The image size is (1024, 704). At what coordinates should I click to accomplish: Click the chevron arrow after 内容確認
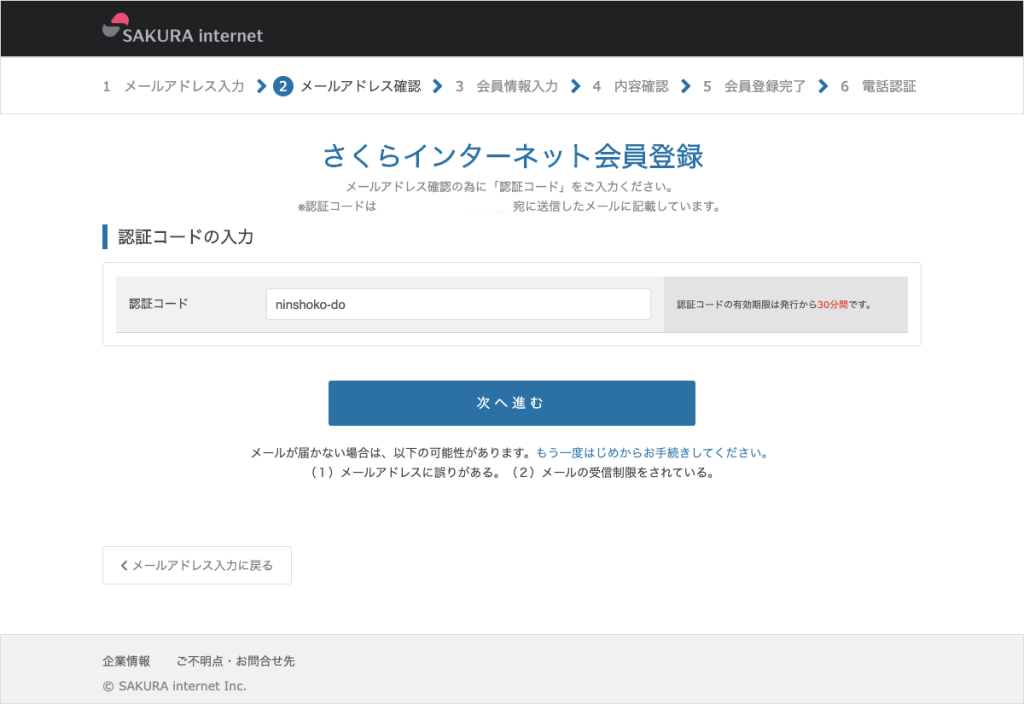tap(685, 86)
